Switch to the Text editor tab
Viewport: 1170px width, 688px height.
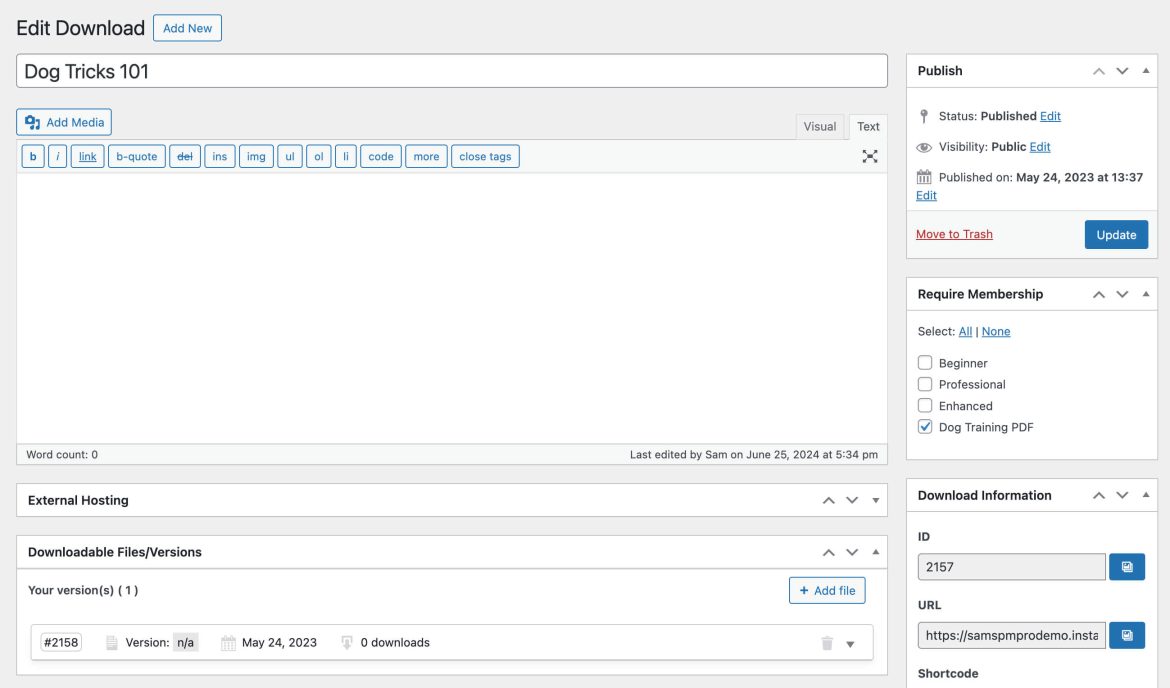pyautogui.click(x=868, y=126)
